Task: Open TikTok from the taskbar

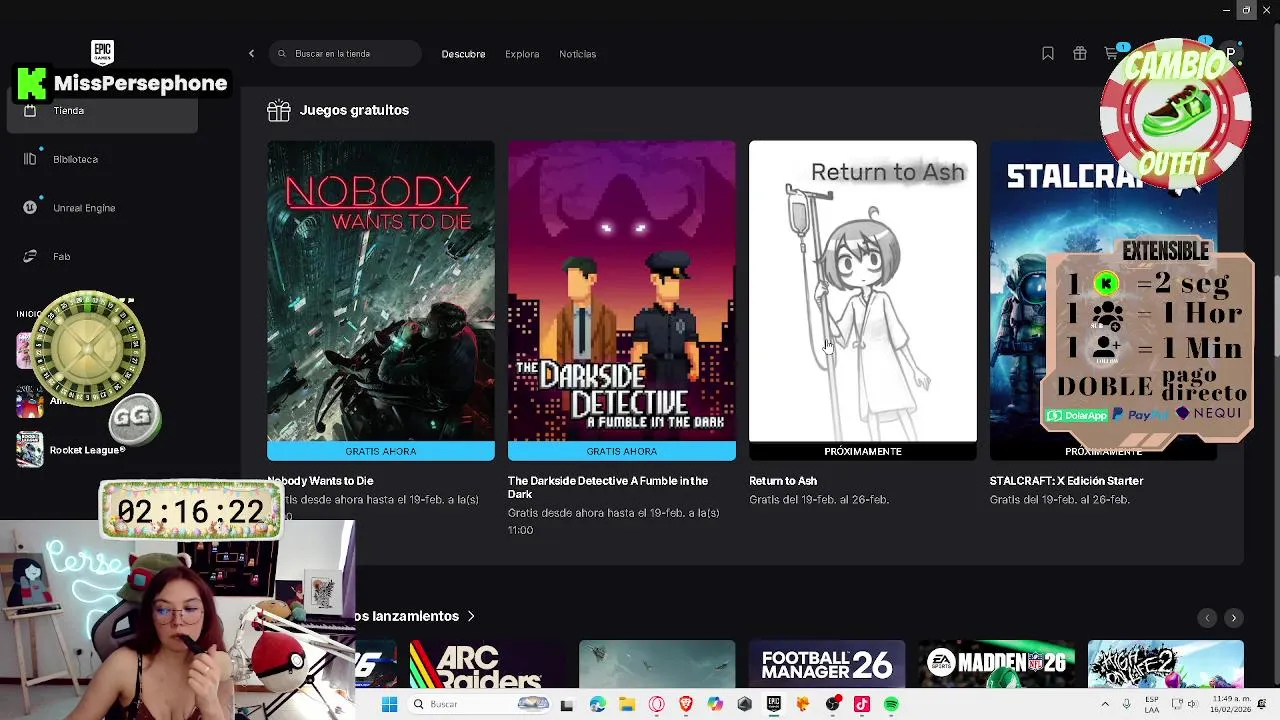Action: [x=862, y=704]
